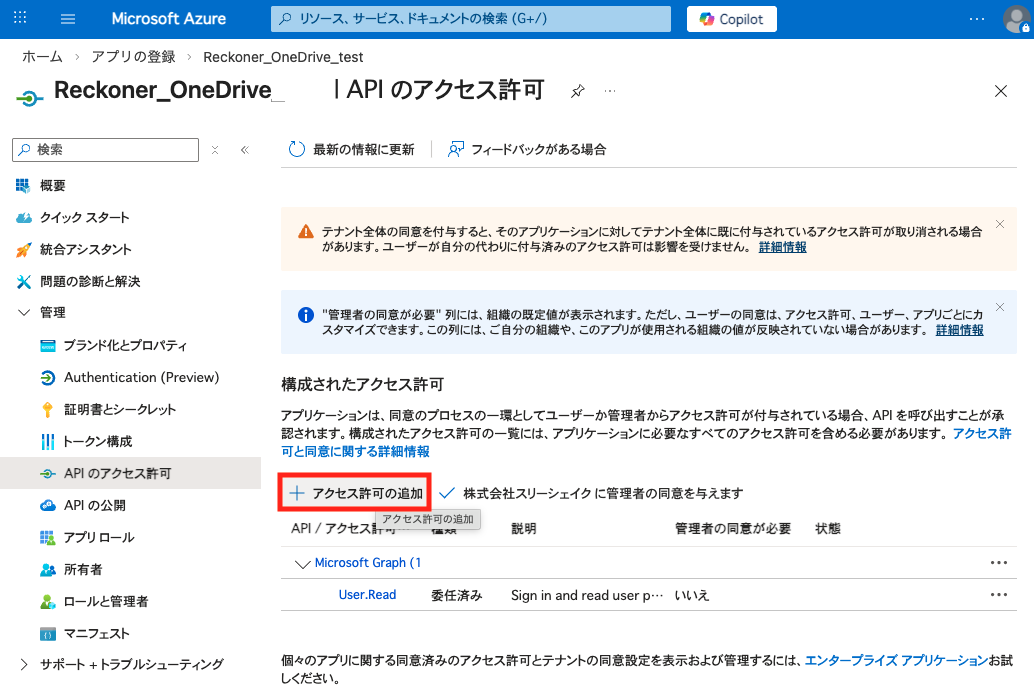This screenshot has height=700, width=1034.
Task: Dismiss the blue info banner
Action: [1000, 307]
